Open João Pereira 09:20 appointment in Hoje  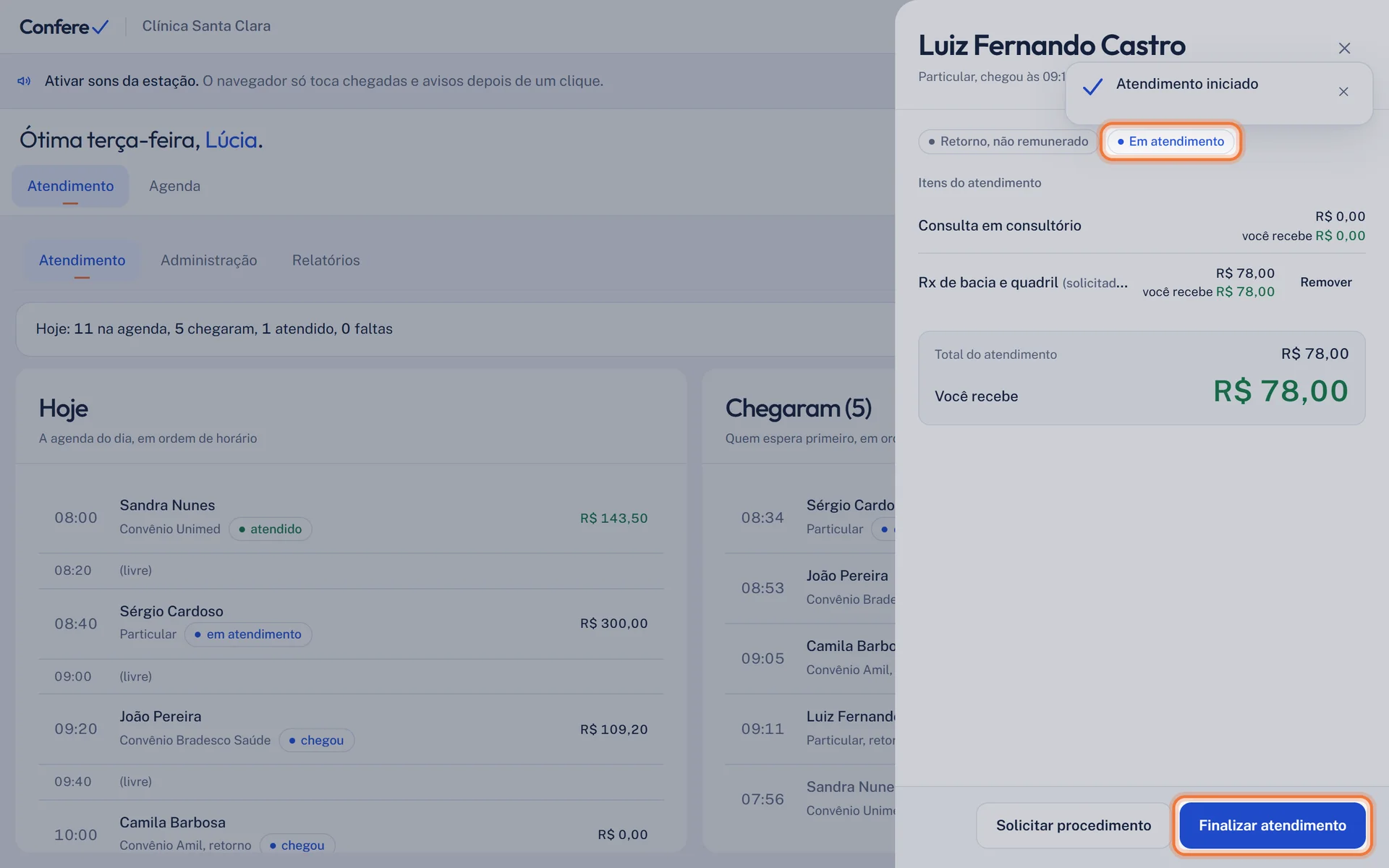point(351,728)
